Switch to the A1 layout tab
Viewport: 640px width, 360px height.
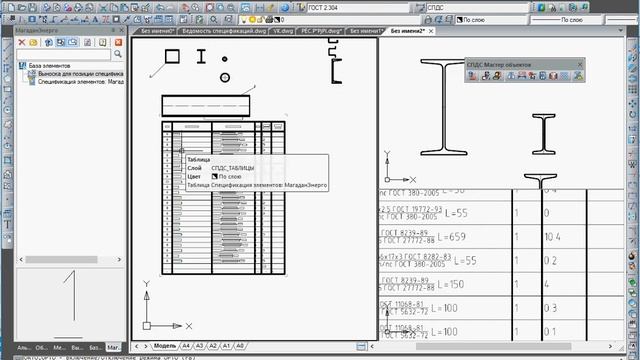226,346
